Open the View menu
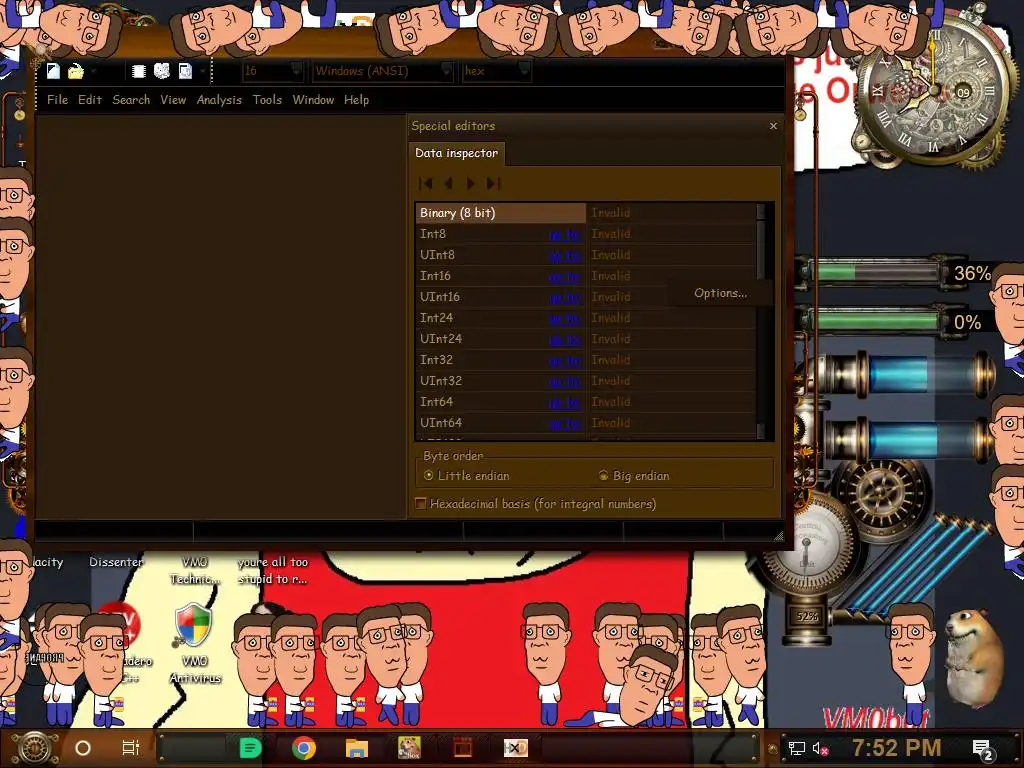The width and height of the screenshot is (1024, 768). click(173, 100)
